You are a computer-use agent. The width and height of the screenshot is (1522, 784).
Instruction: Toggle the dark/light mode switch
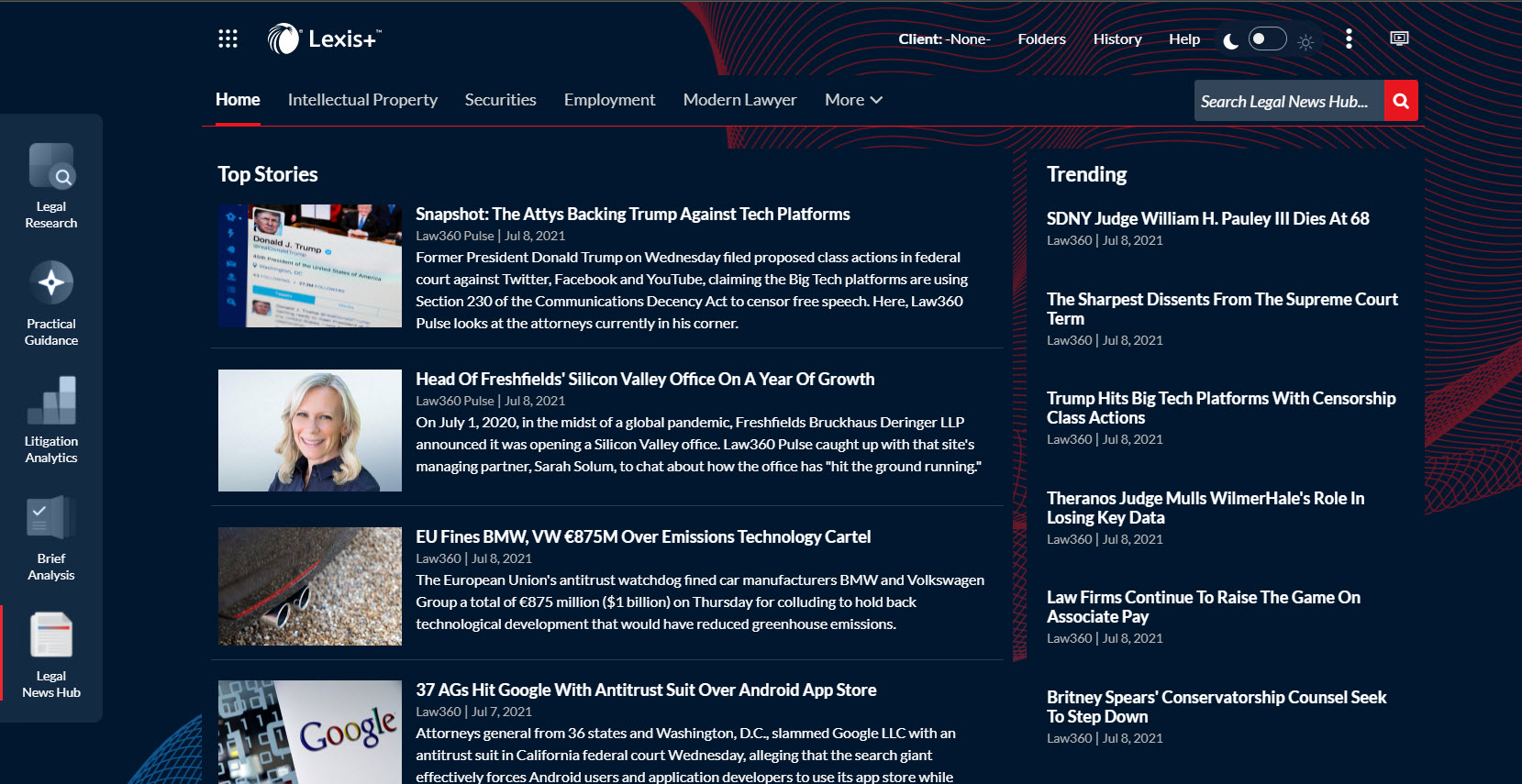pyautogui.click(x=1268, y=39)
